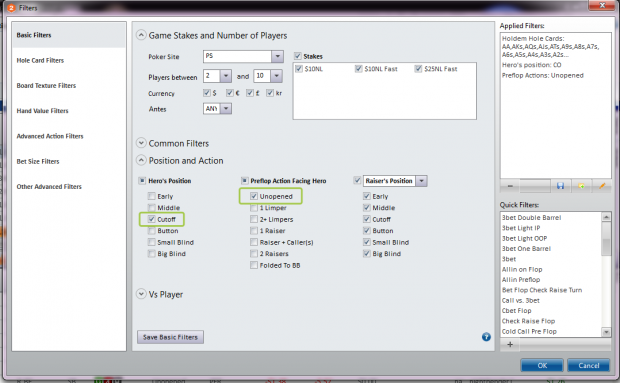Open the Poker Site dropdown
Viewport: 620px width, 383px height.
(278, 56)
